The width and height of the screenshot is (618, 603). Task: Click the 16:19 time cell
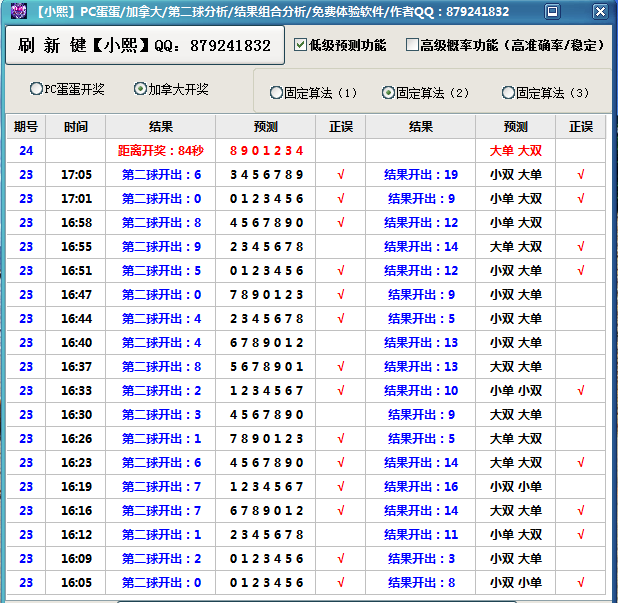(76, 487)
